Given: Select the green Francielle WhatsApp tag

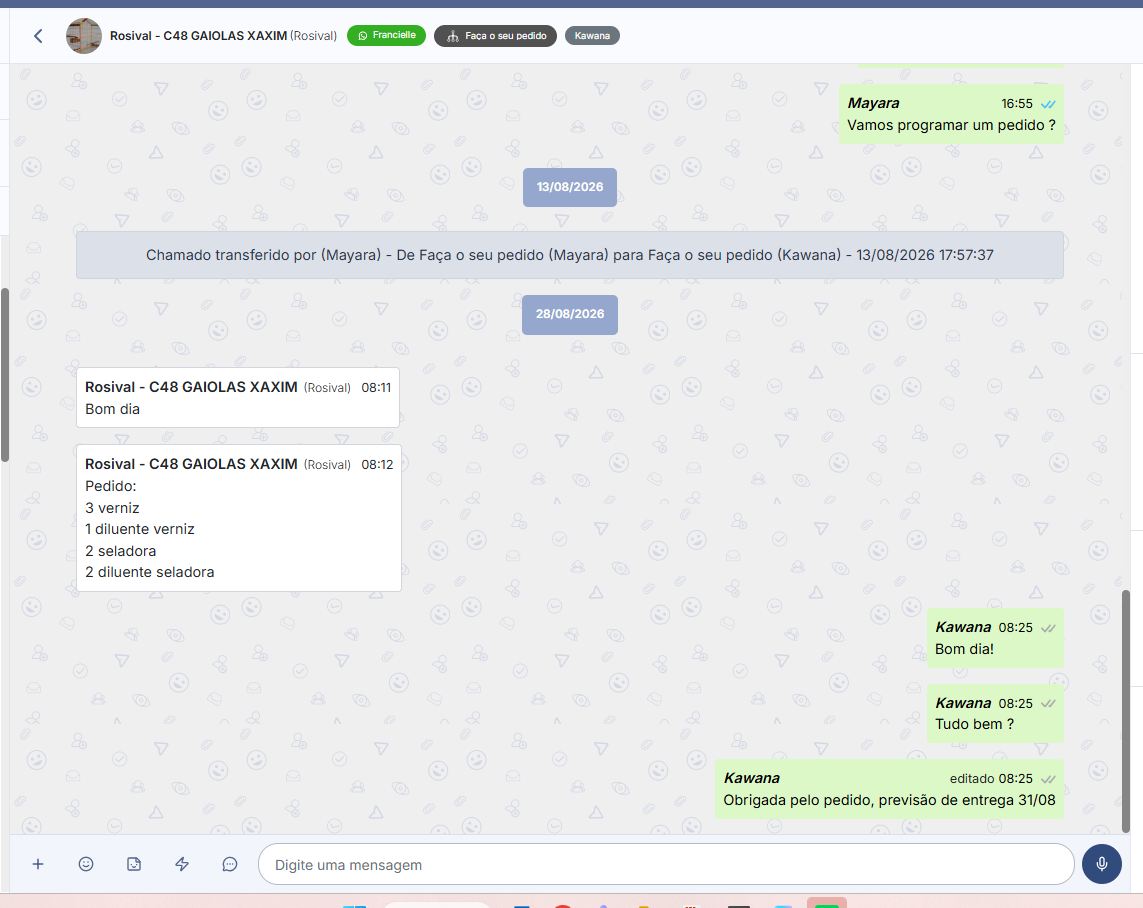Looking at the screenshot, I should click(386, 36).
